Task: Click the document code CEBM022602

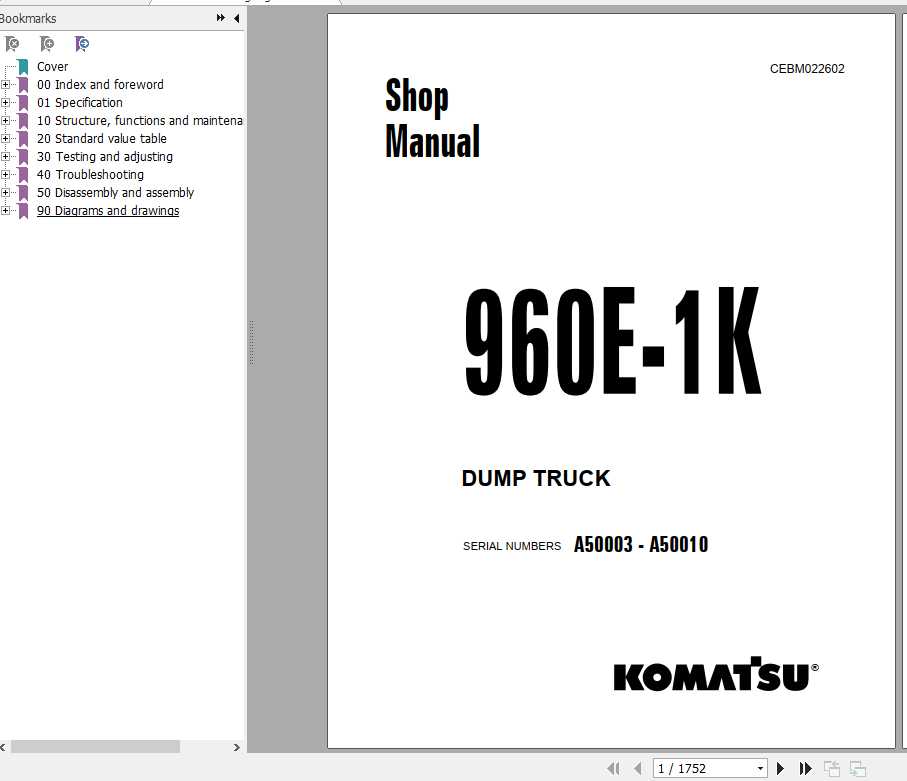Action: point(807,69)
